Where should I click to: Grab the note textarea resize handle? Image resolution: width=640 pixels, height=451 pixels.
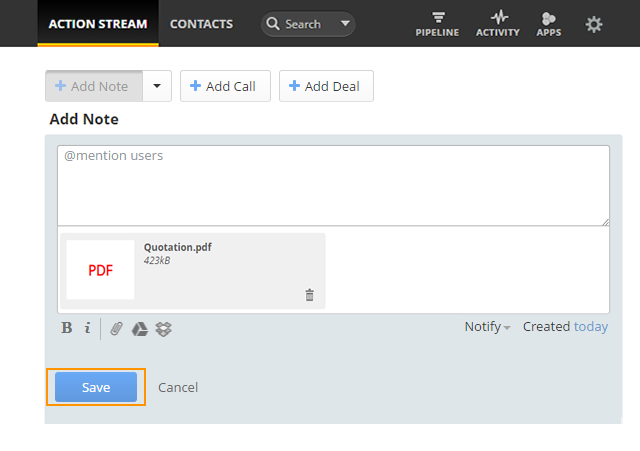(605, 222)
